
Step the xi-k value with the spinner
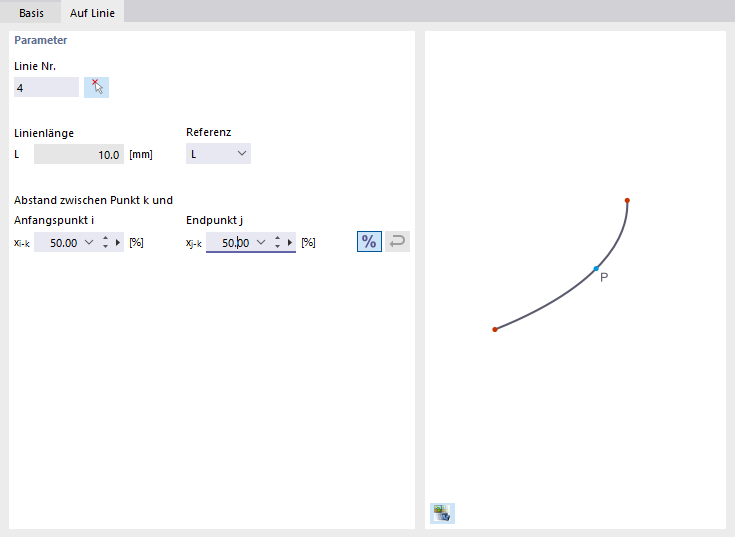105,242
